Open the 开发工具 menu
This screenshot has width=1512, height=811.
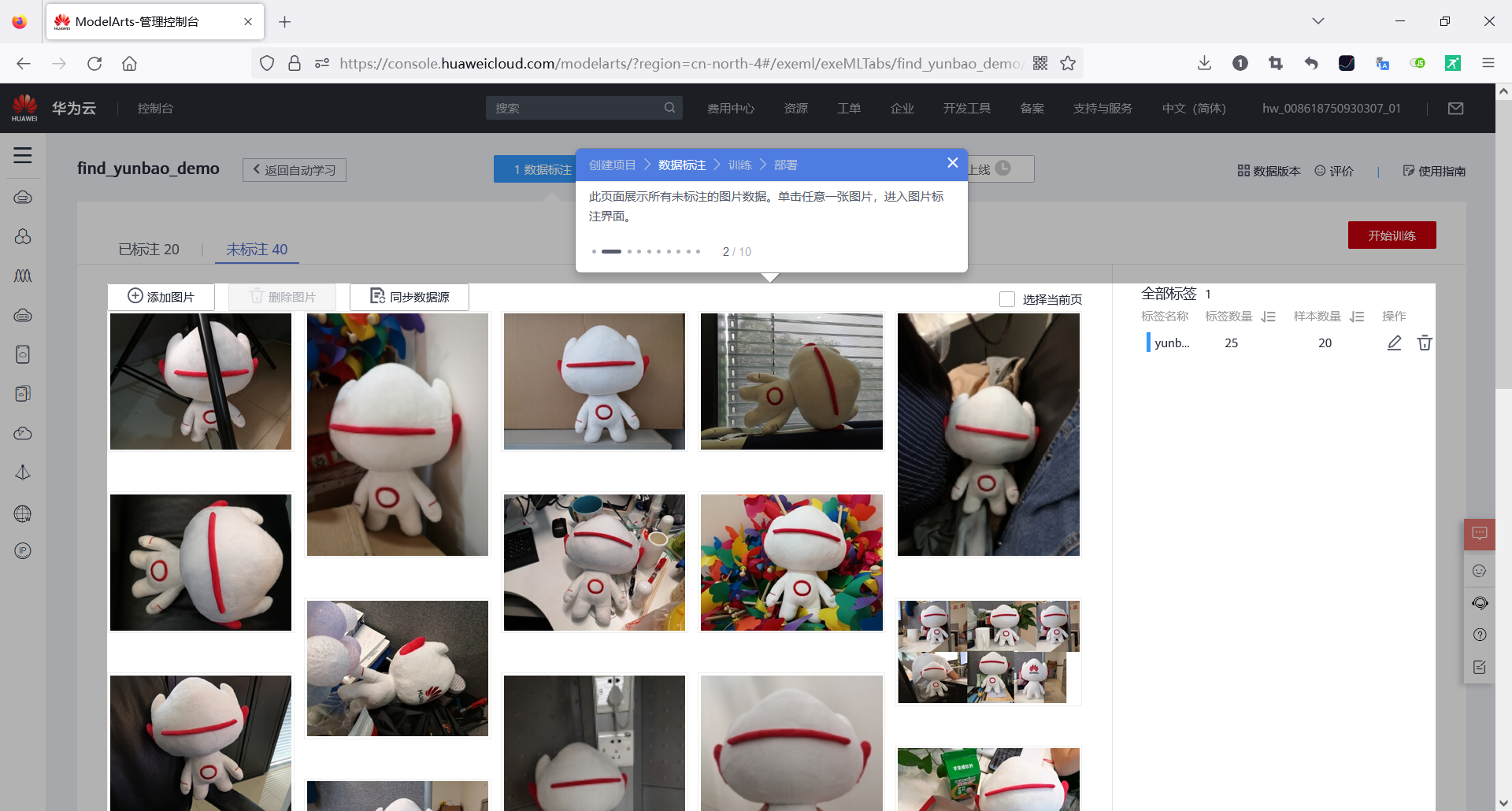967,109
